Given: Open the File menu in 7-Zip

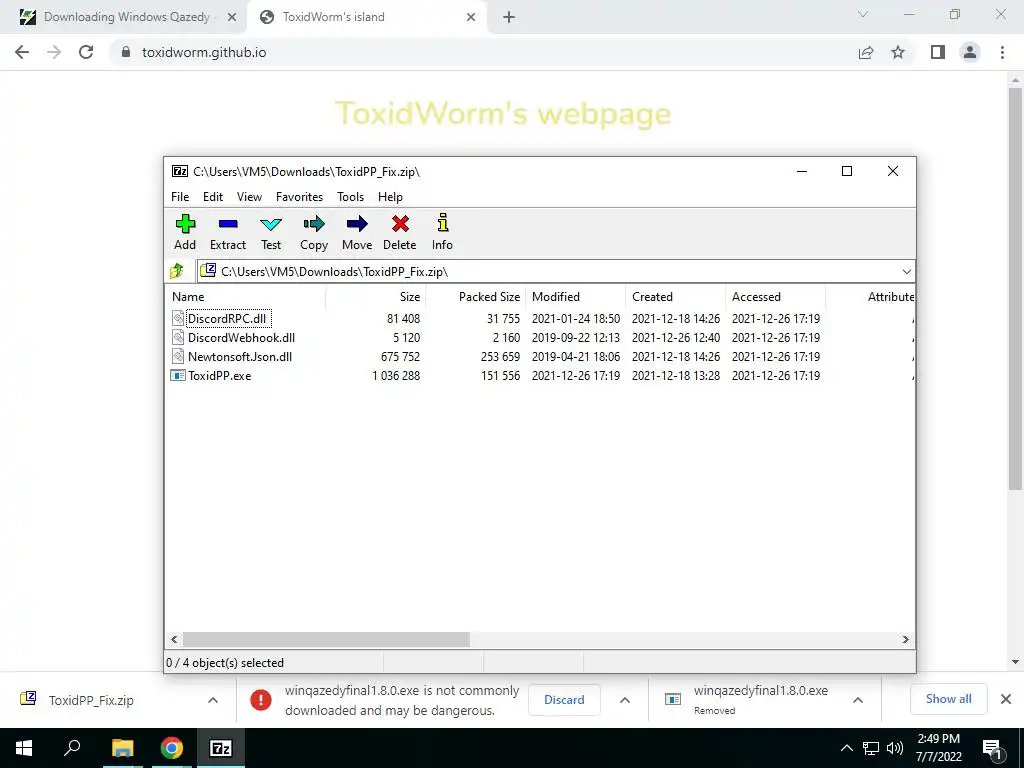Looking at the screenshot, I should coord(180,197).
